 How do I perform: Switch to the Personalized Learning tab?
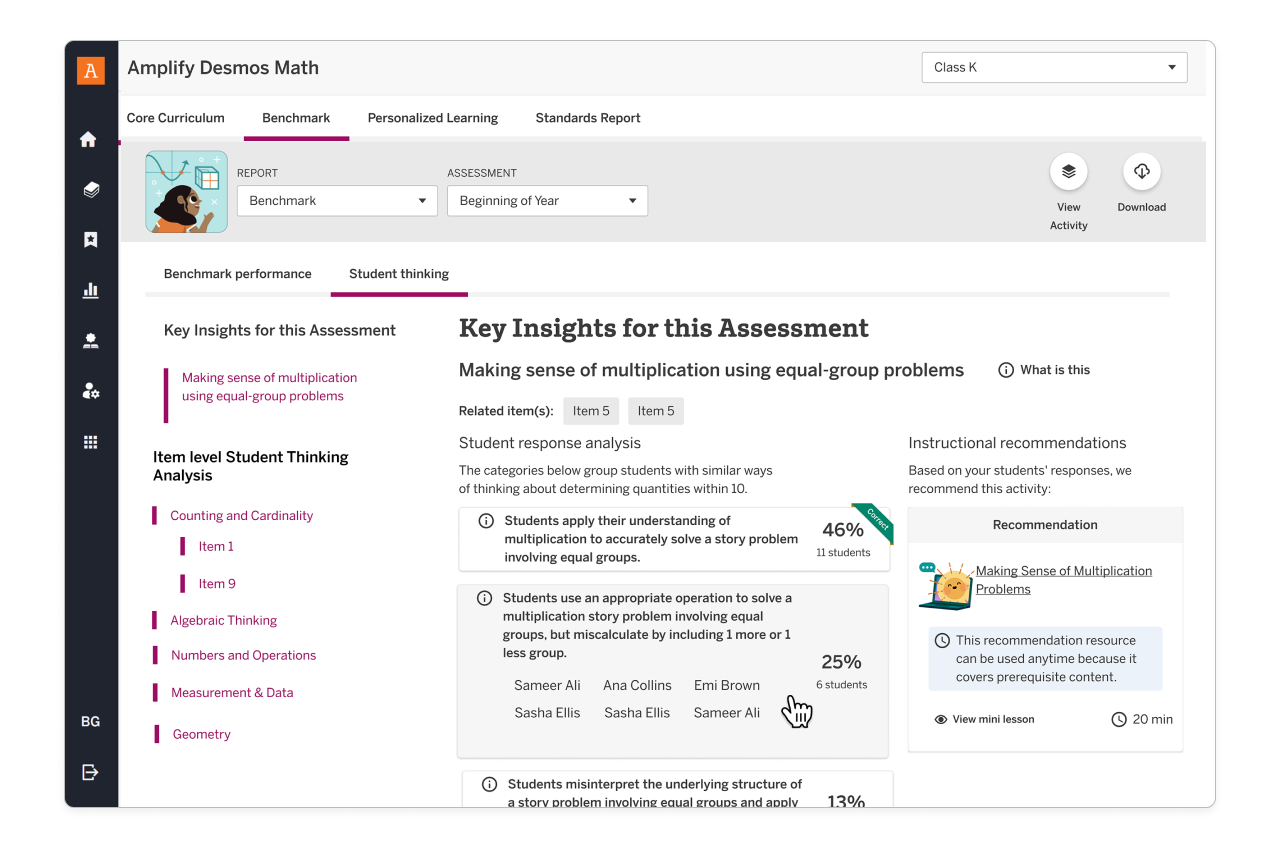click(432, 118)
